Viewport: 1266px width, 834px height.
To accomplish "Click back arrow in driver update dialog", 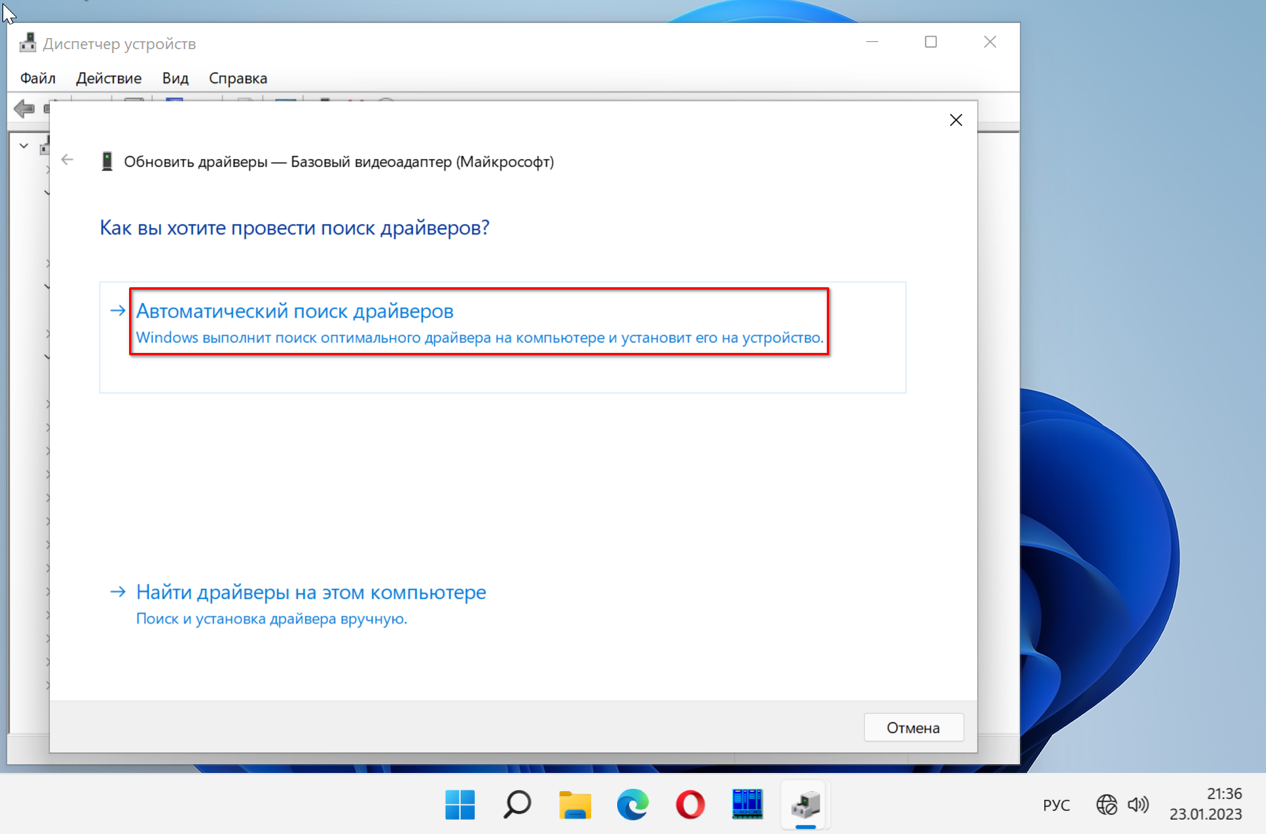I will tap(68, 160).
